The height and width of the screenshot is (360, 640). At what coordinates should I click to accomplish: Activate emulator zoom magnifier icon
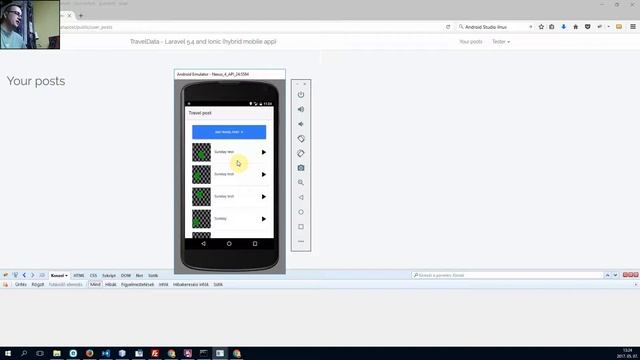pyautogui.click(x=301, y=182)
